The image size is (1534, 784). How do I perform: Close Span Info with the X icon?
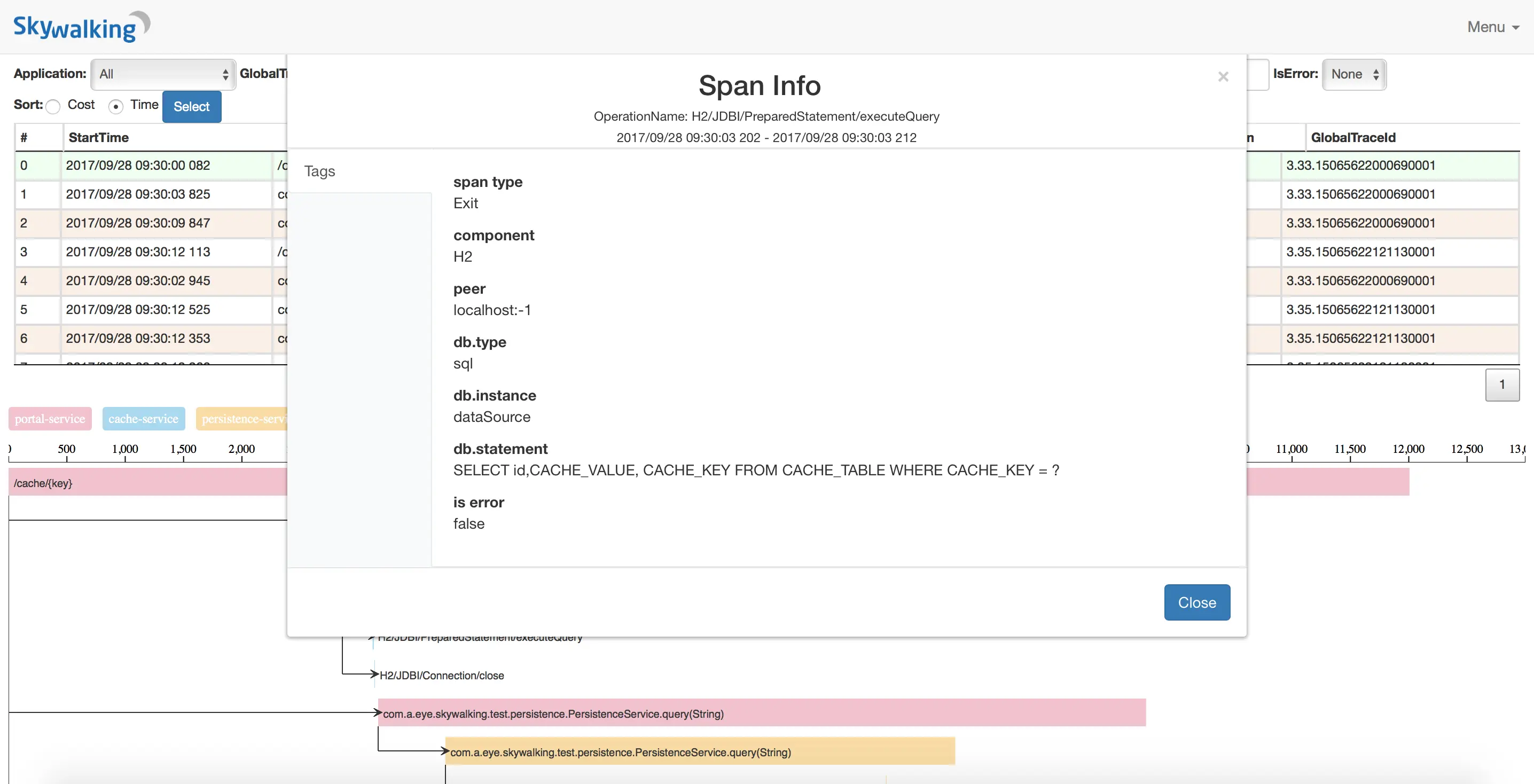click(x=1223, y=77)
